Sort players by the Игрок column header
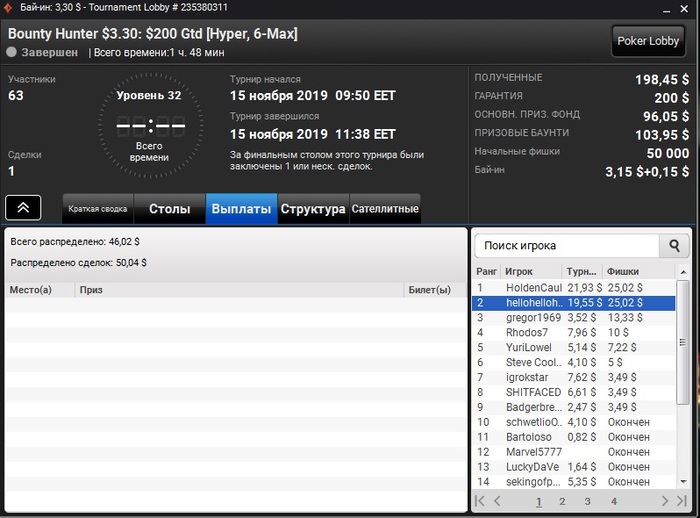Screen dimensions: 700x518 pyautogui.click(x=531, y=272)
